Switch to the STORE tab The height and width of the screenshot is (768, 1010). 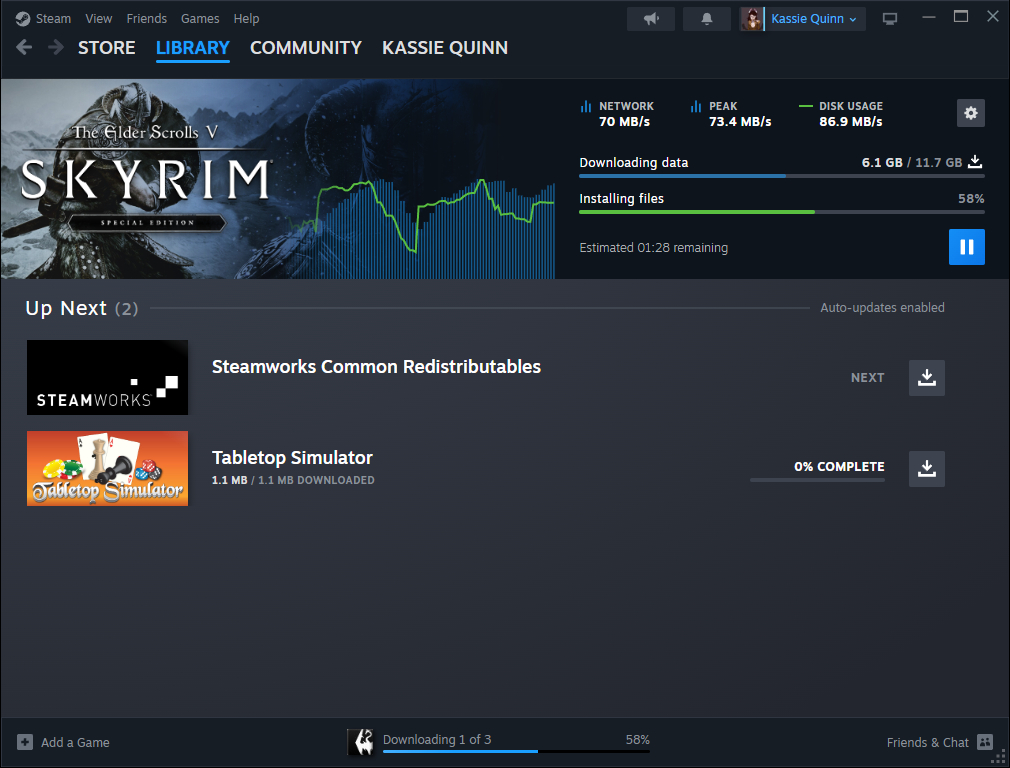pyautogui.click(x=106, y=48)
